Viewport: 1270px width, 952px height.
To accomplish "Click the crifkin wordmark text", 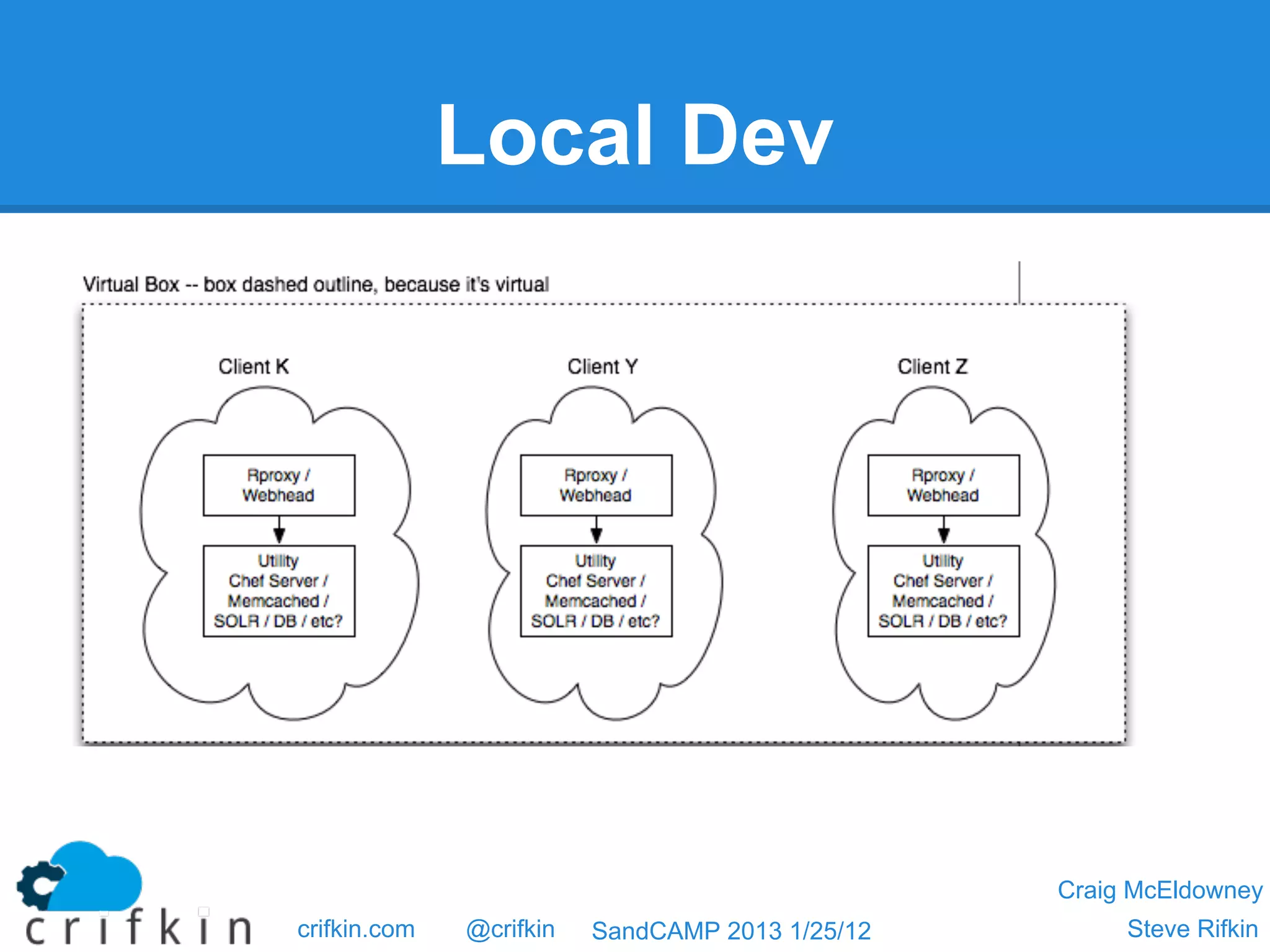I will (x=138, y=928).
